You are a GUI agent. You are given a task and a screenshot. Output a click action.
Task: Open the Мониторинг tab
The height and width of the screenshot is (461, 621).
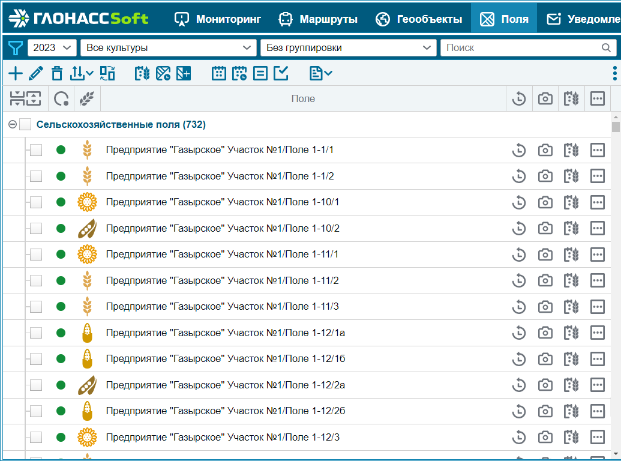[x=218, y=19]
